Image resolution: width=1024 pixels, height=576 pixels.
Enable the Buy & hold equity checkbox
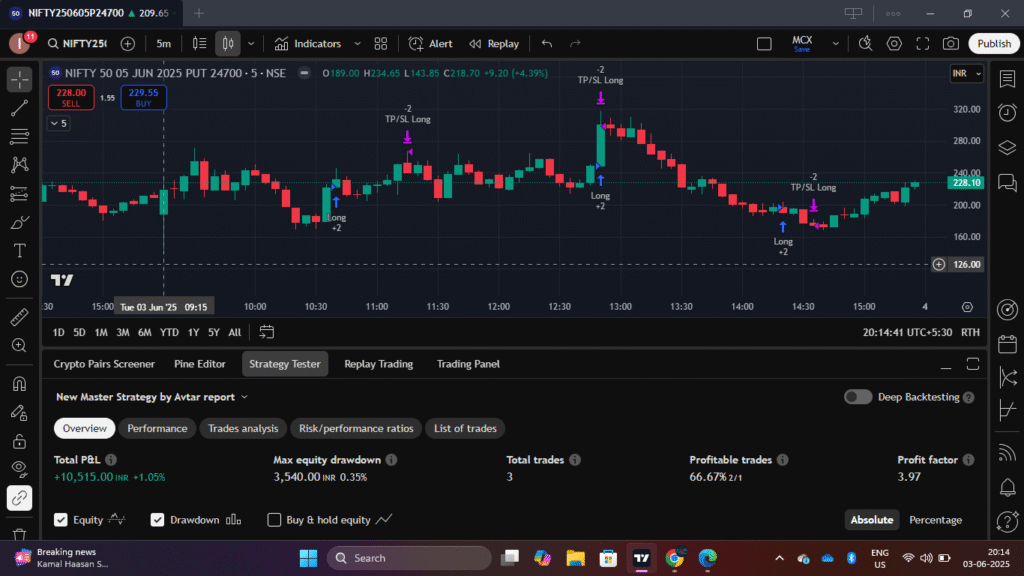point(274,520)
